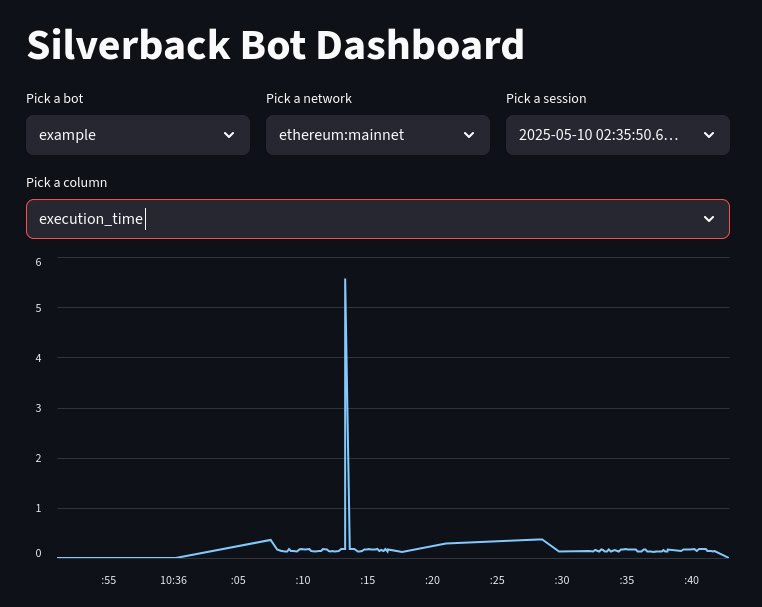Click the Pick a network label
This screenshot has width=762, height=607.
pos(309,99)
